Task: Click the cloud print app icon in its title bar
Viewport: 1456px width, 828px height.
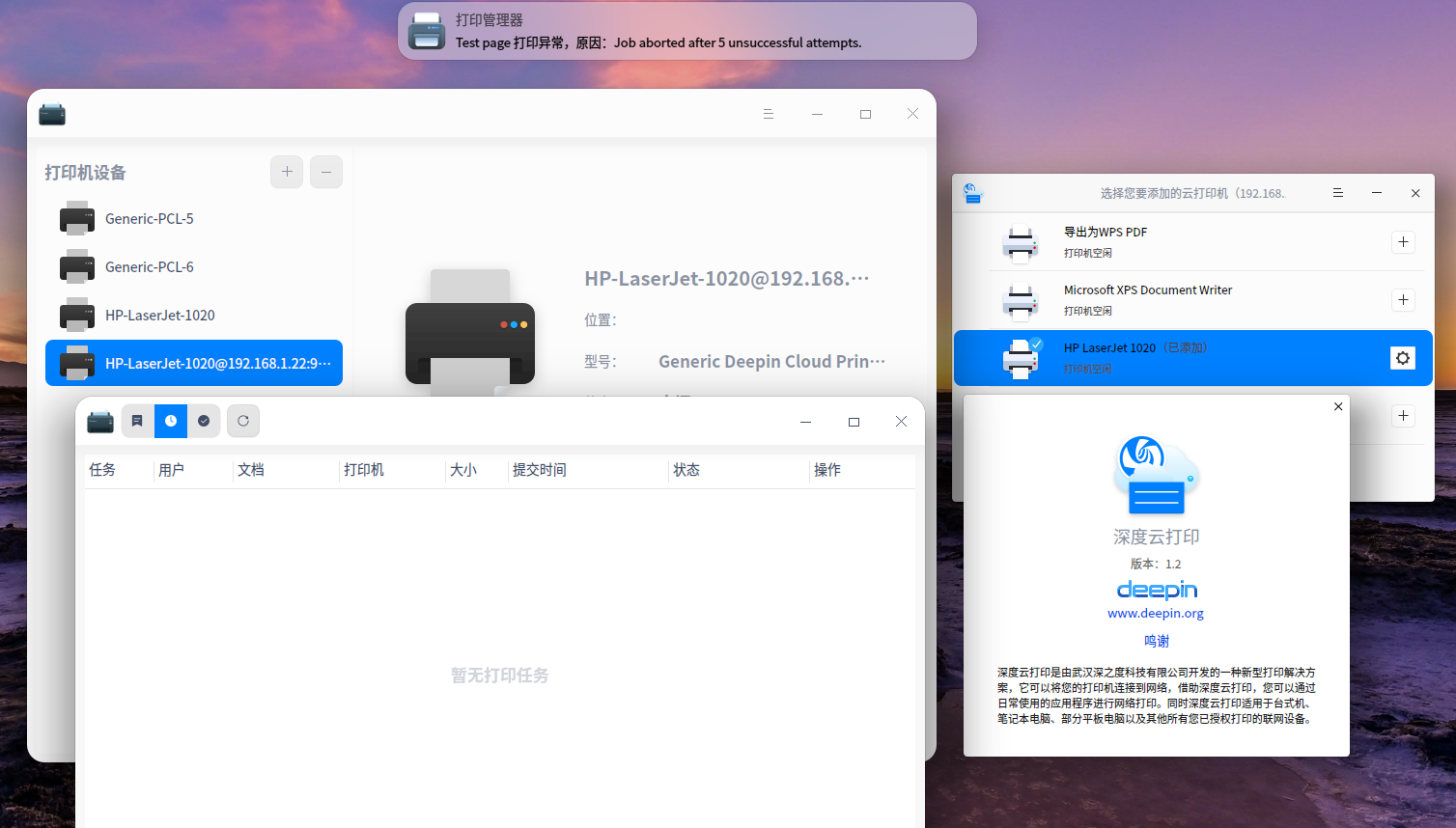Action: 972,194
